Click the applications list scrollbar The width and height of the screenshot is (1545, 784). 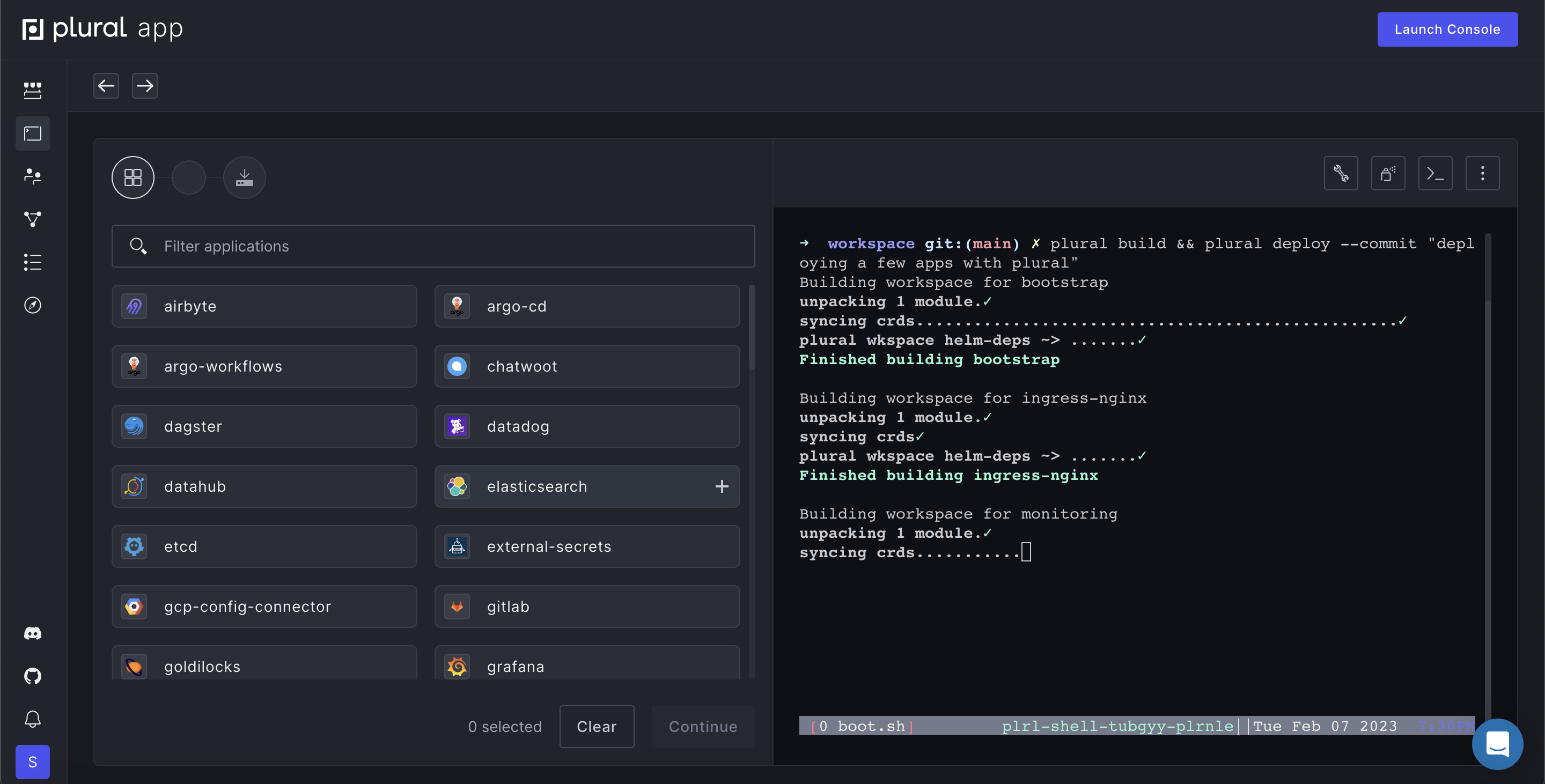[752, 327]
